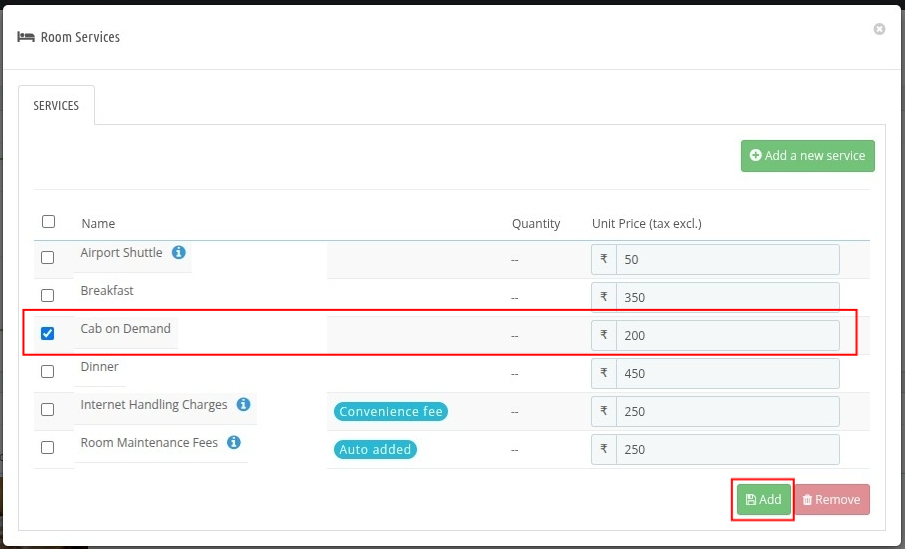Click the Unit Price (tax excl.) header
Image resolution: width=905 pixels, height=549 pixels.
tap(646, 223)
